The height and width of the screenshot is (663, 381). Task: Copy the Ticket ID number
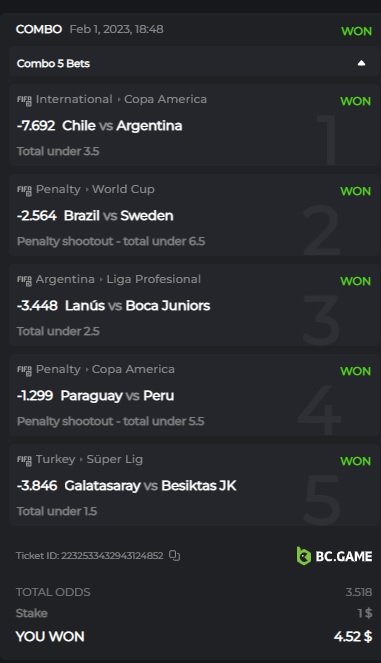(x=174, y=555)
